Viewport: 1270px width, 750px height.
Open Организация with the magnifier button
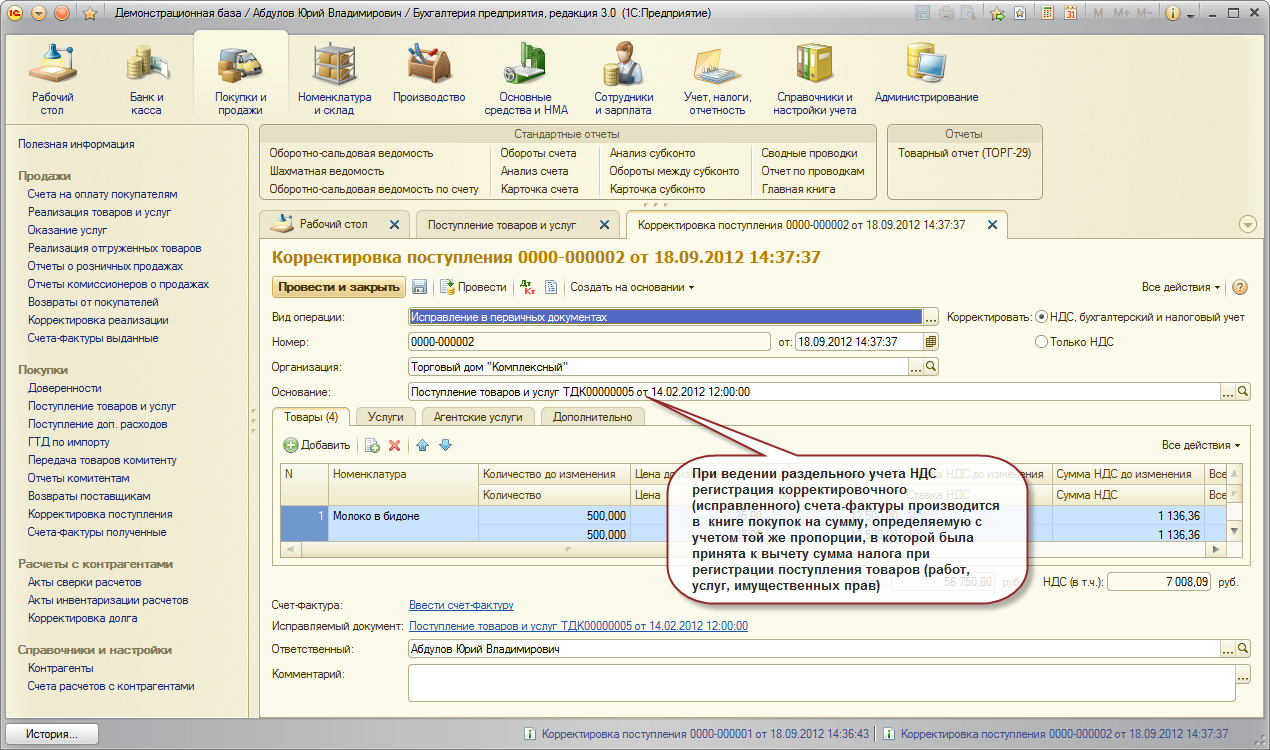click(931, 367)
